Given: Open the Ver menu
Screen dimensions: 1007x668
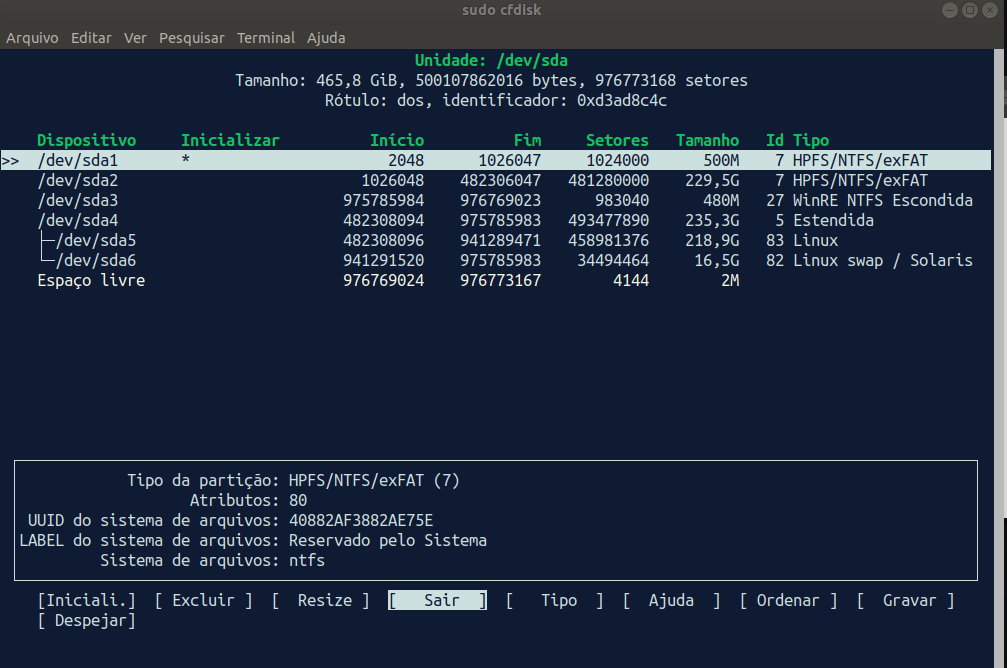Looking at the screenshot, I should tap(135, 38).
